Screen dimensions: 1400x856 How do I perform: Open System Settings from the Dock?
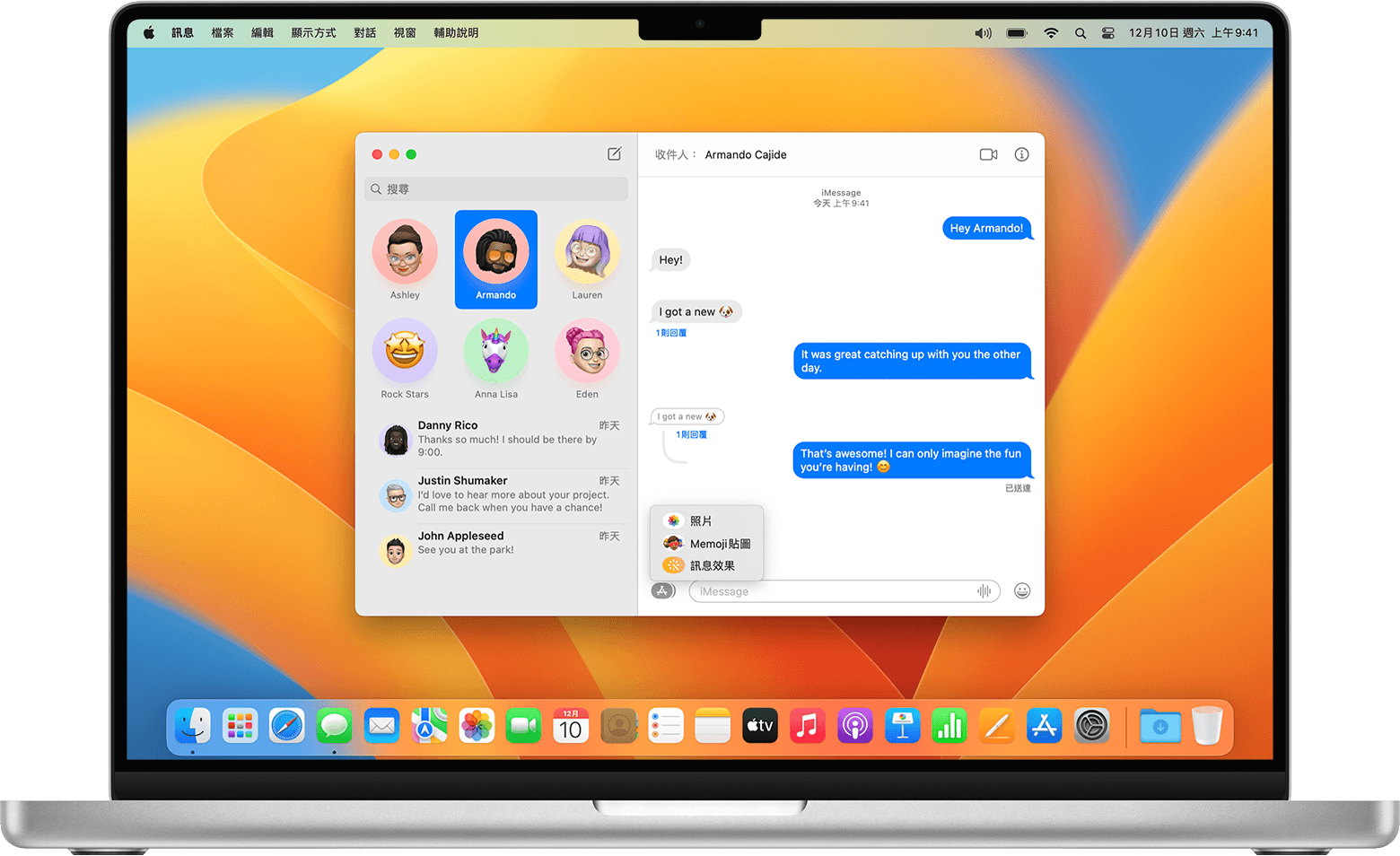pyautogui.click(x=1091, y=725)
